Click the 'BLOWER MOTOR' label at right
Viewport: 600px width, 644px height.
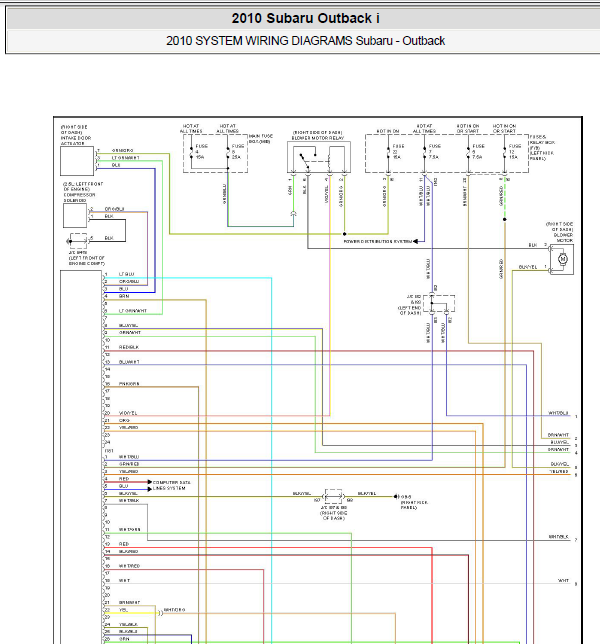tap(563, 238)
